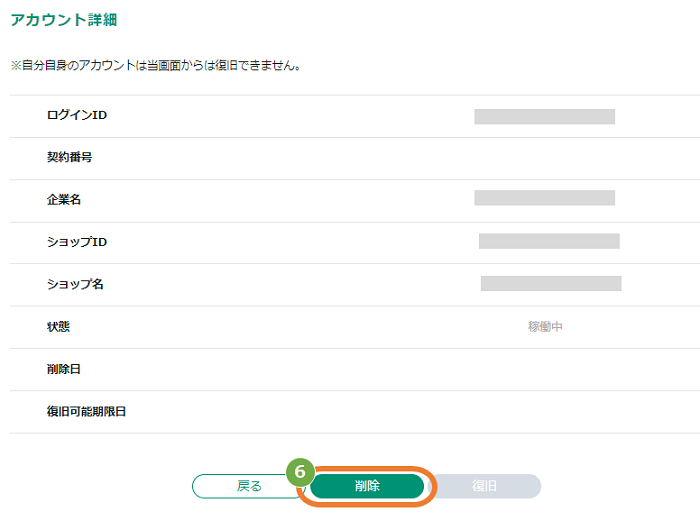Click the ショップID row label
700x521 pixels.
77,242
